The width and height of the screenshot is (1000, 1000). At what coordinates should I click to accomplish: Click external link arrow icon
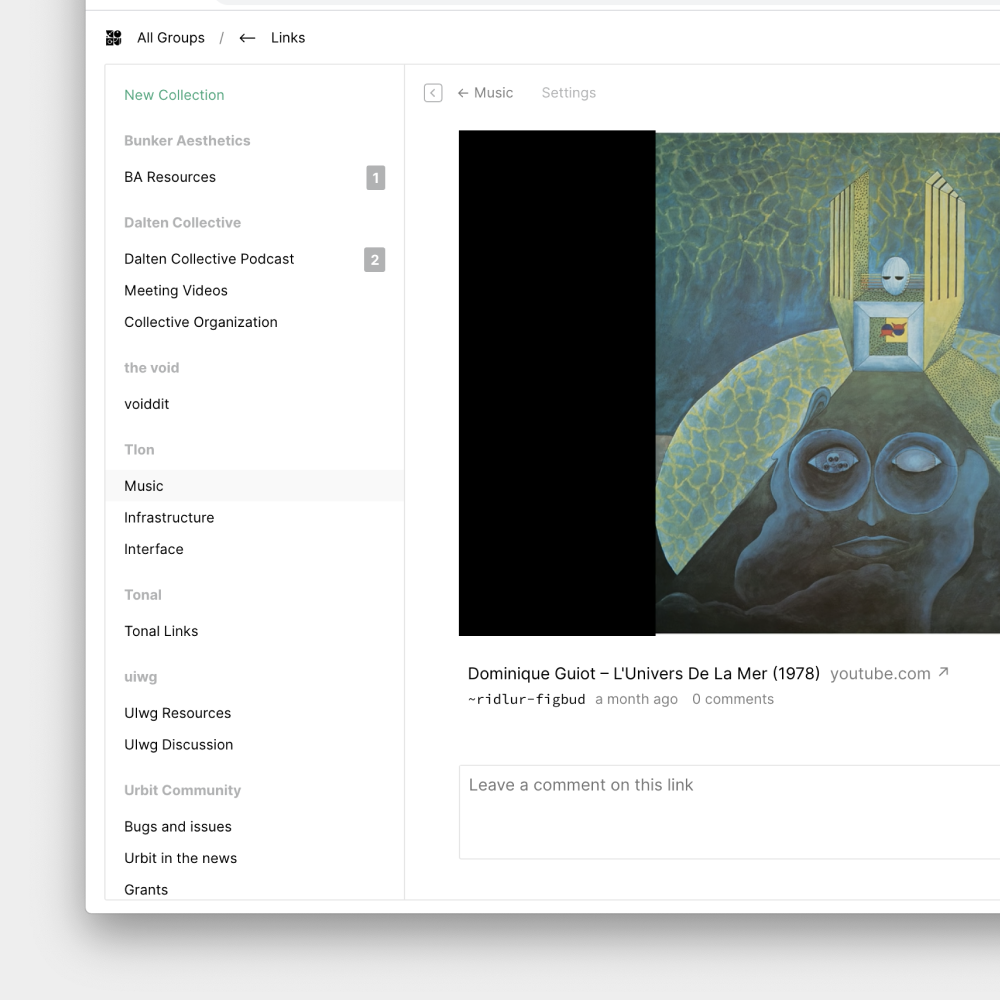(x=944, y=672)
